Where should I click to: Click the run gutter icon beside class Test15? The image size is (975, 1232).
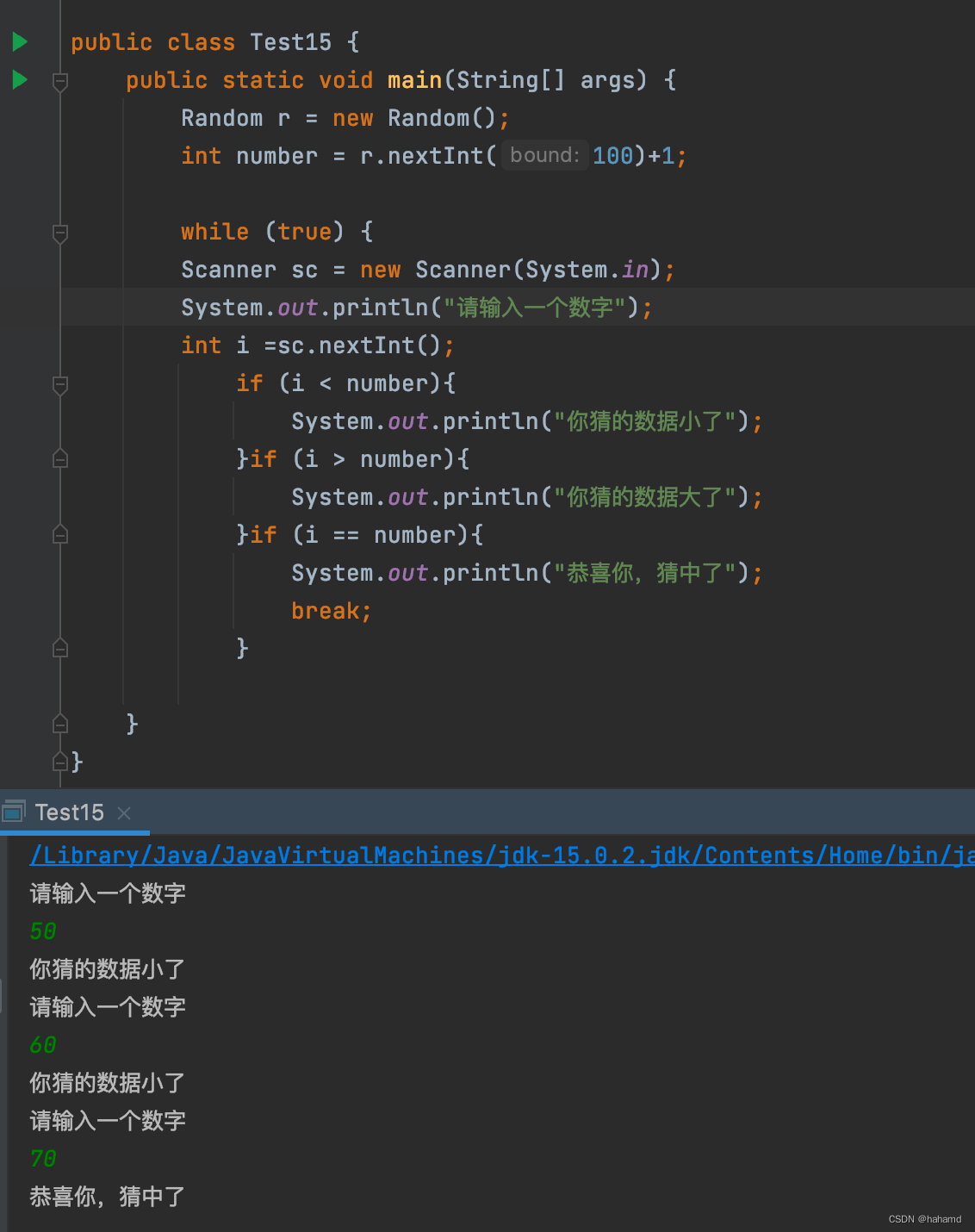click(20, 41)
